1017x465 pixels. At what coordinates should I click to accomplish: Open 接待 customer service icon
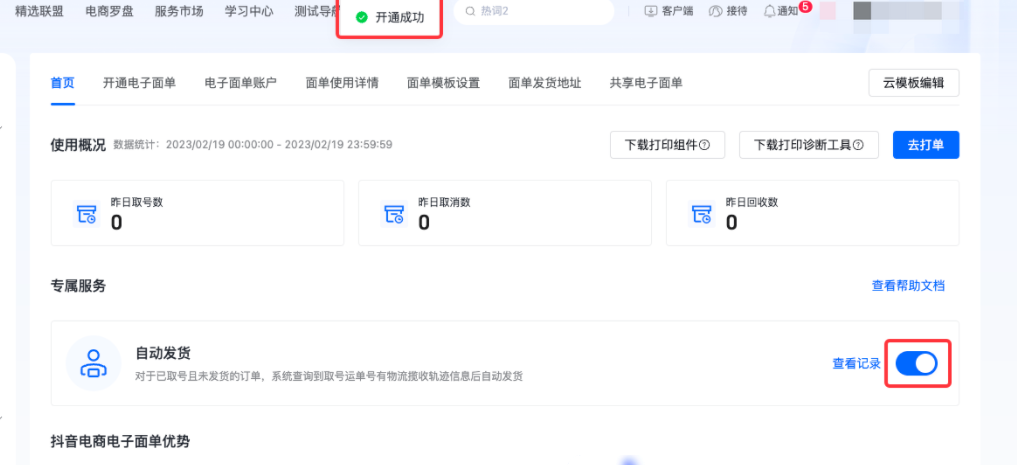pos(715,12)
